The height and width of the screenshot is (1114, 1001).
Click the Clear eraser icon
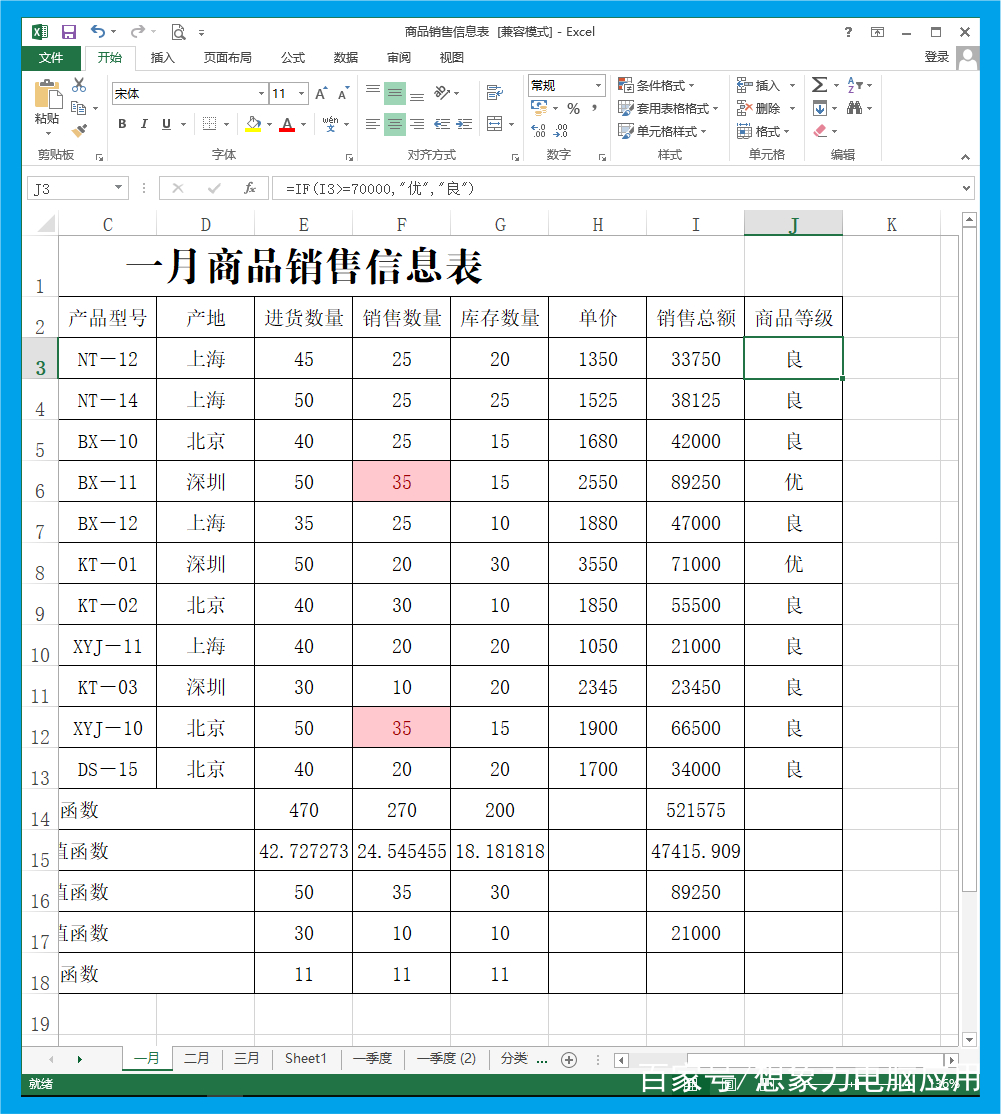pos(820,131)
